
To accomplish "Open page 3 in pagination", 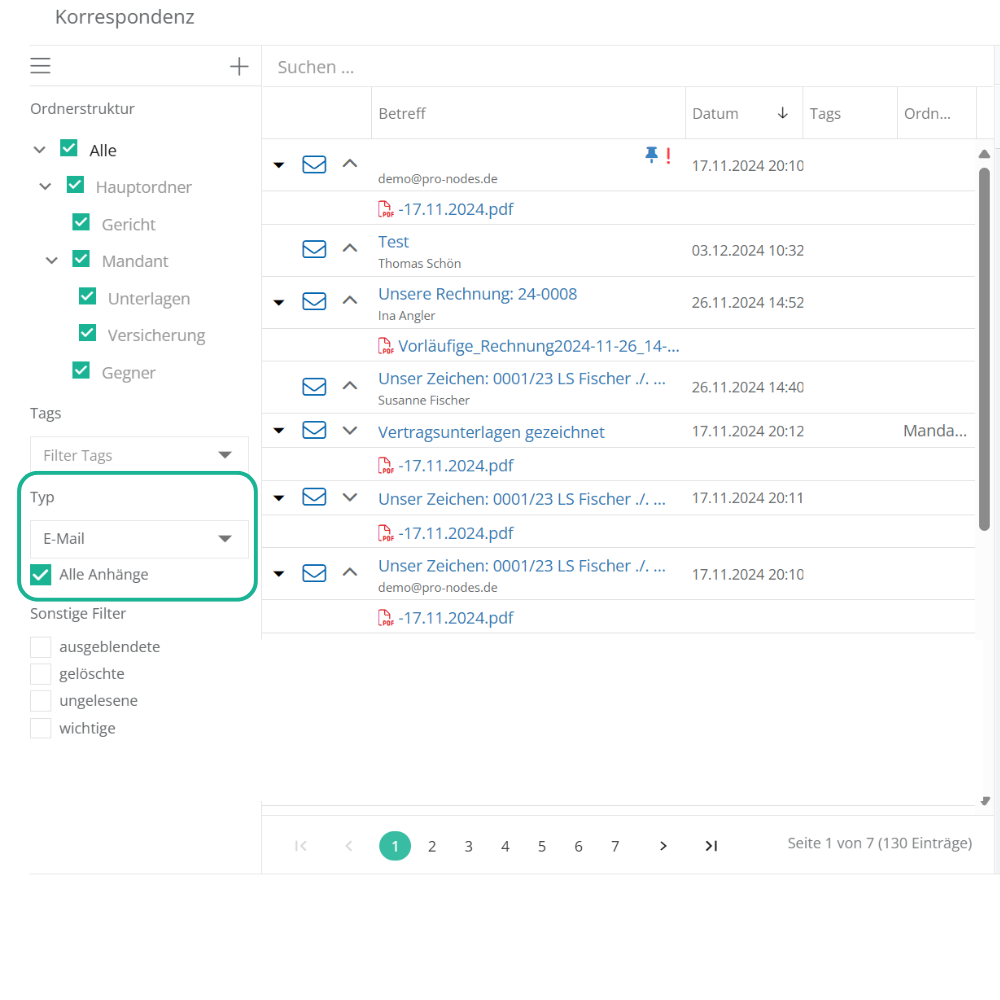I will click(x=468, y=846).
